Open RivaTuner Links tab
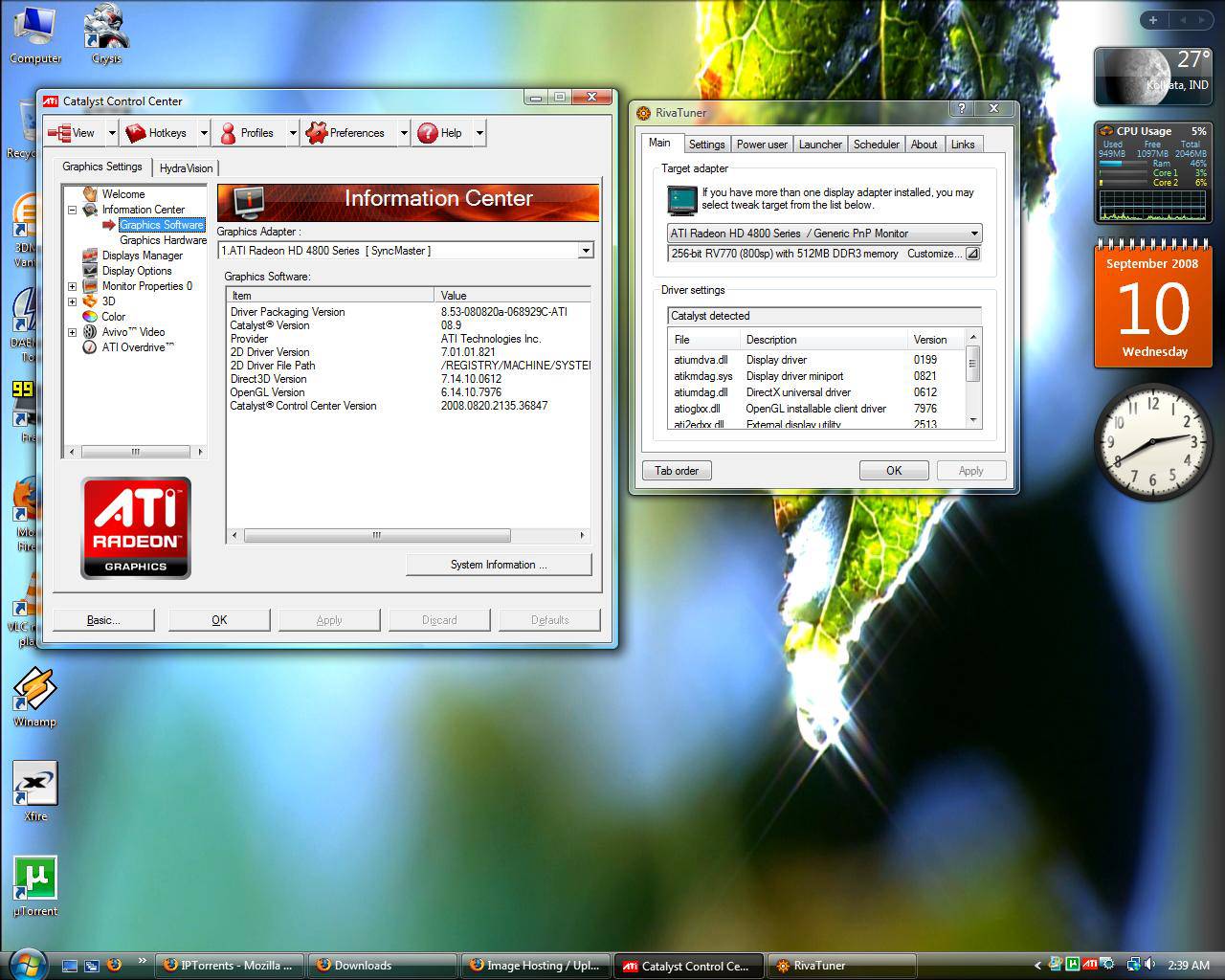 pos(963,145)
